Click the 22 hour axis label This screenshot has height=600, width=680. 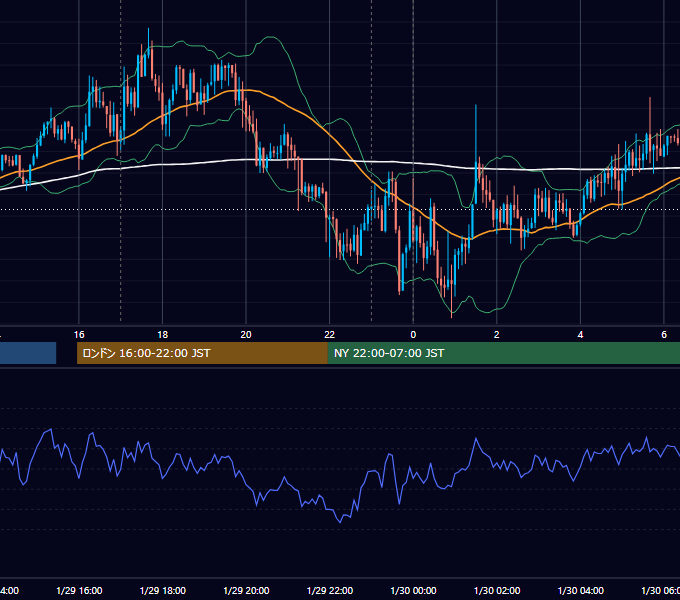pyautogui.click(x=330, y=335)
